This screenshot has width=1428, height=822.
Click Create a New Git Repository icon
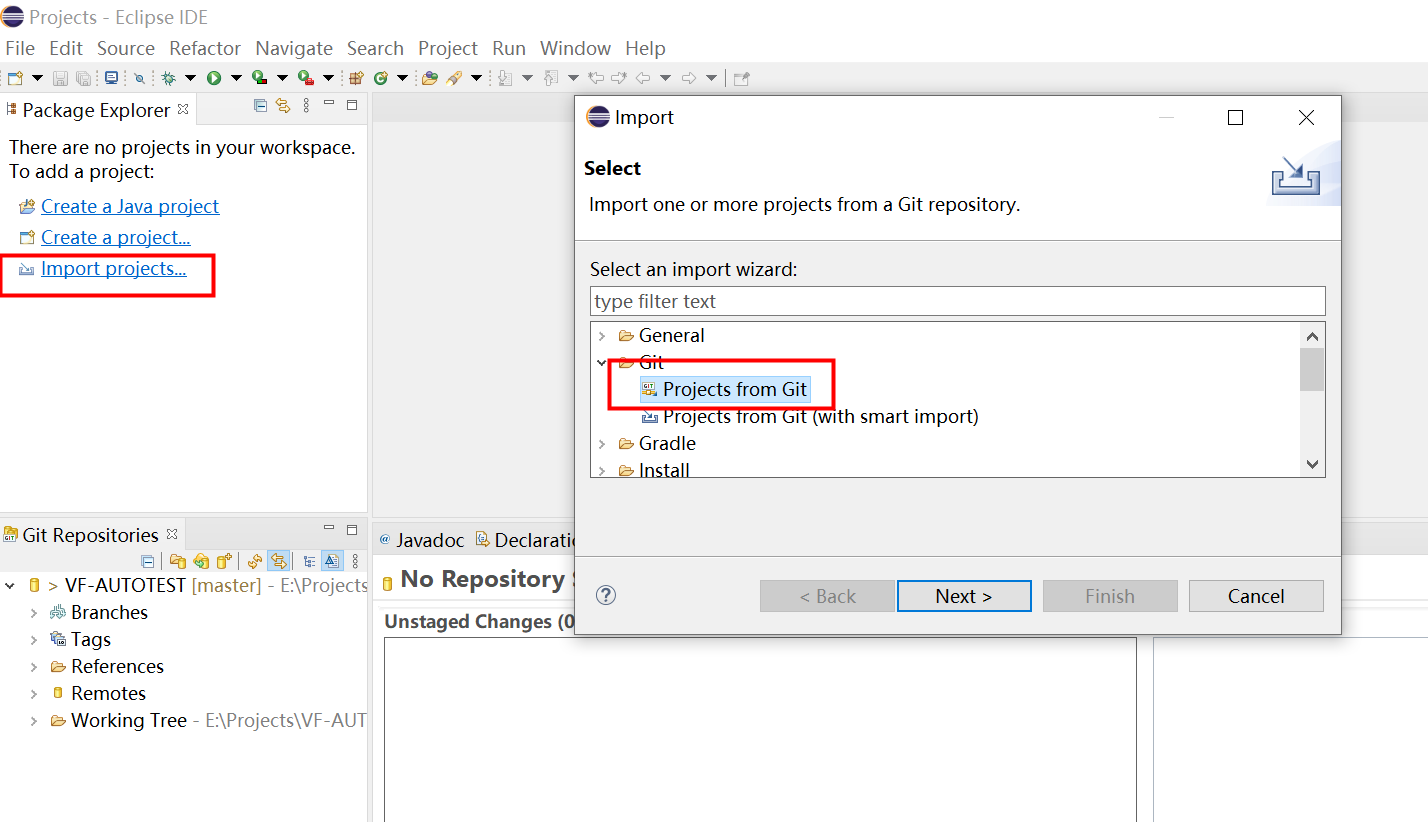224,561
